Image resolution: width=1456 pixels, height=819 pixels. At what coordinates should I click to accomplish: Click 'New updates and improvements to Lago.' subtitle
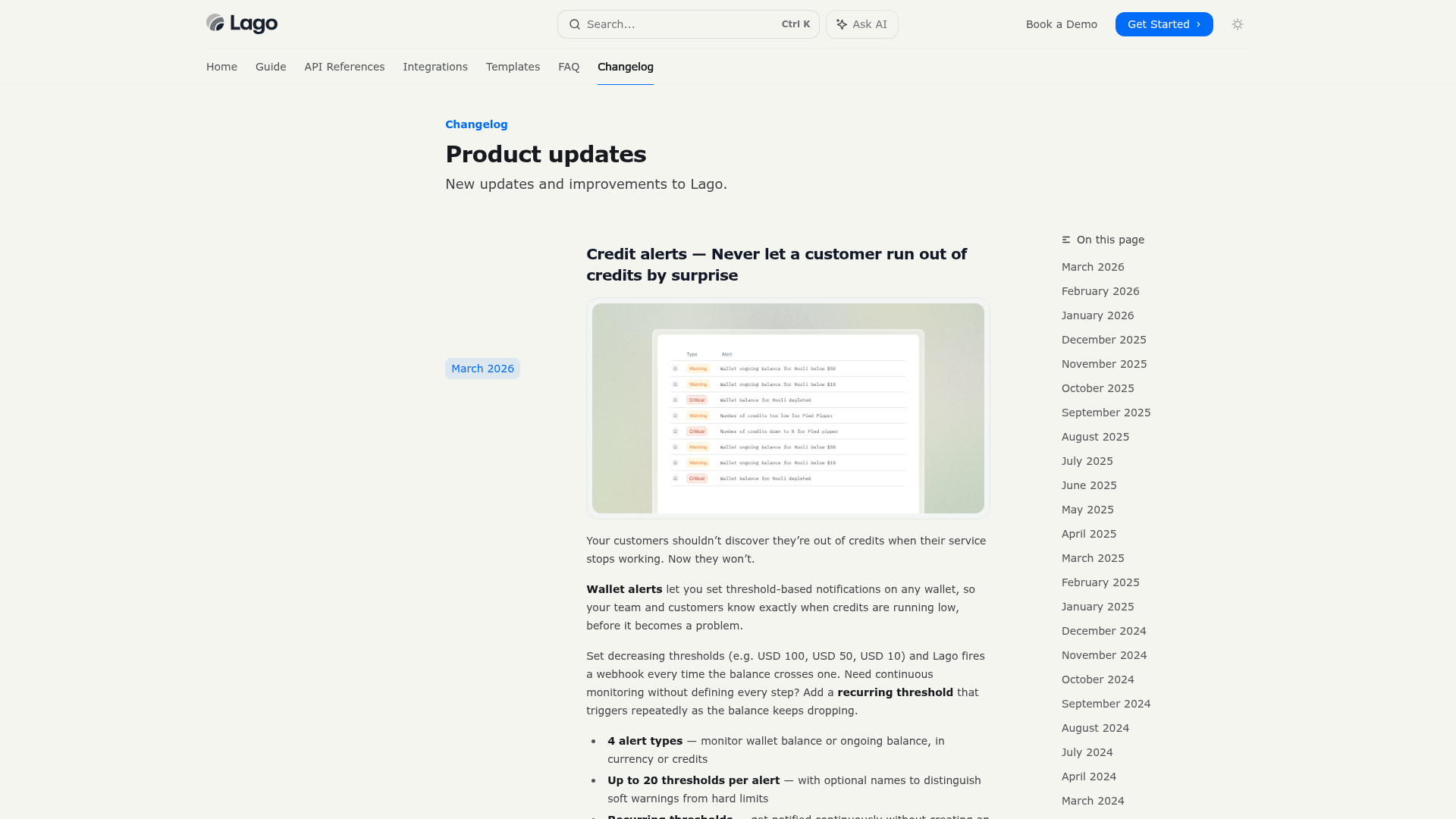586,184
